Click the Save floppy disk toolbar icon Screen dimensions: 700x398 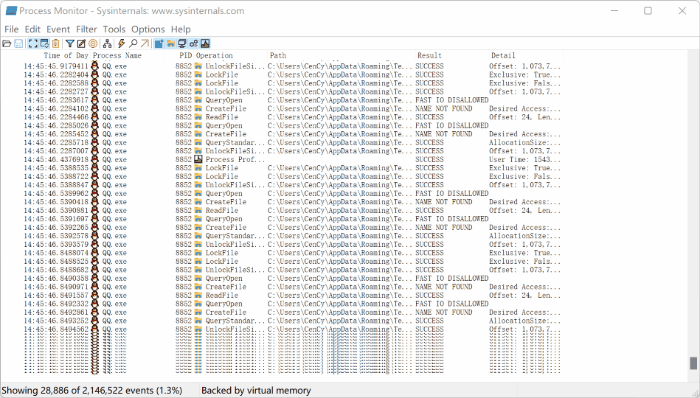pyautogui.click(x=19, y=43)
